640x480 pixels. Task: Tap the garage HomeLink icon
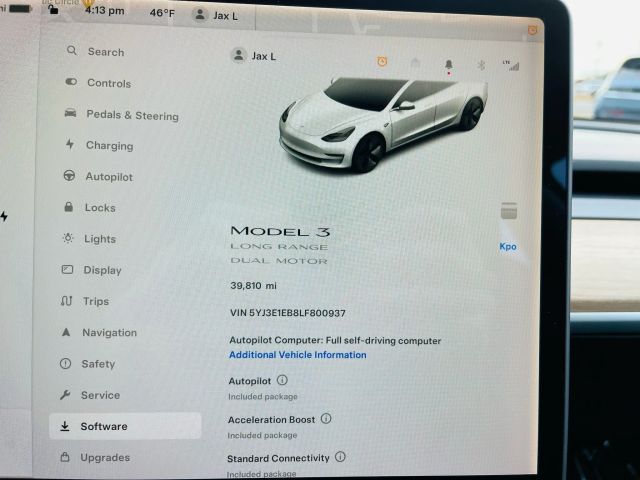pos(415,63)
